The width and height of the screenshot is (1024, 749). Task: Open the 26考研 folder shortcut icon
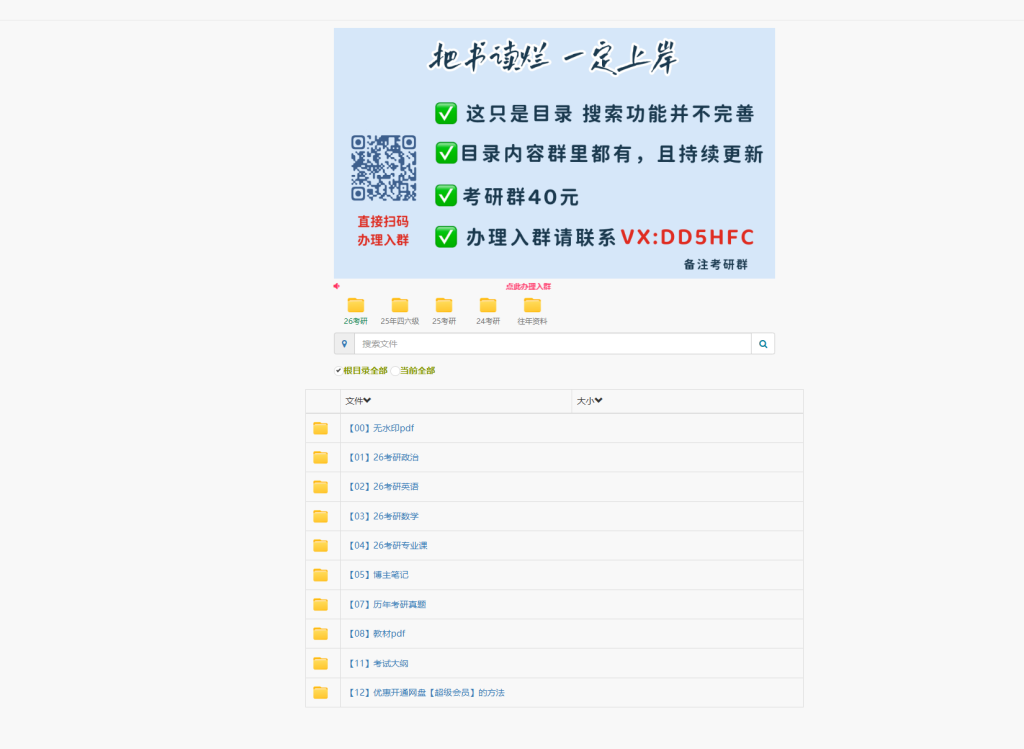356,305
